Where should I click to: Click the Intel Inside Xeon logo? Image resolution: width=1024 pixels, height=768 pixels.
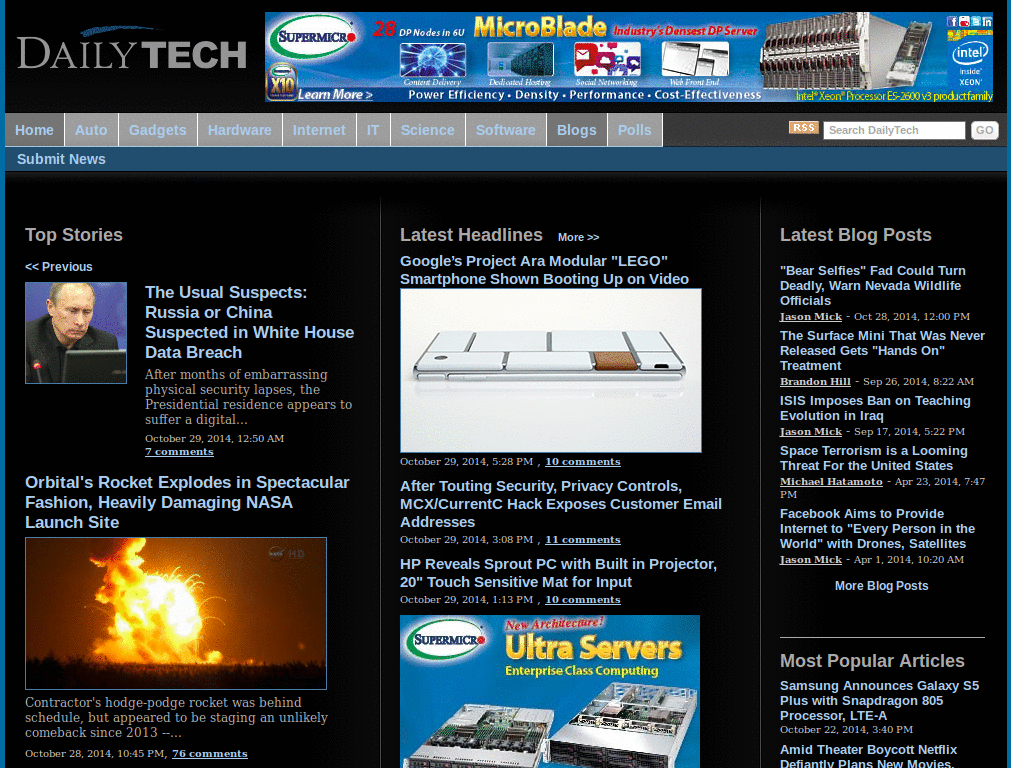[x=970, y=63]
